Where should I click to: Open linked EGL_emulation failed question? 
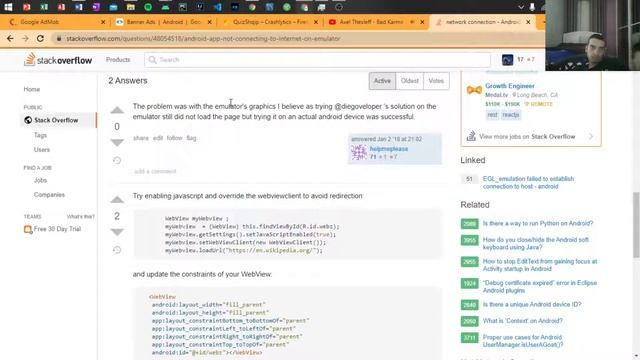tap(528, 182)
